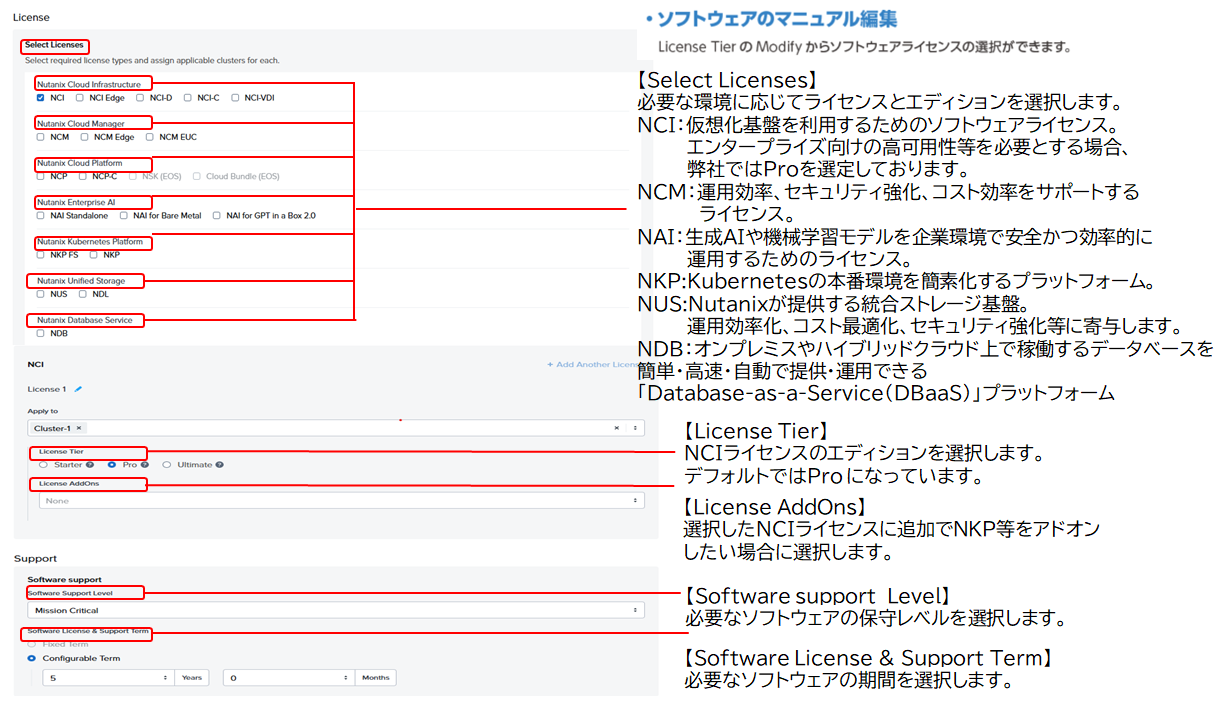The width and height of the screenshot is (1231, 701).
Task: Click the help icon next to Ultimate
Action: 219,465
